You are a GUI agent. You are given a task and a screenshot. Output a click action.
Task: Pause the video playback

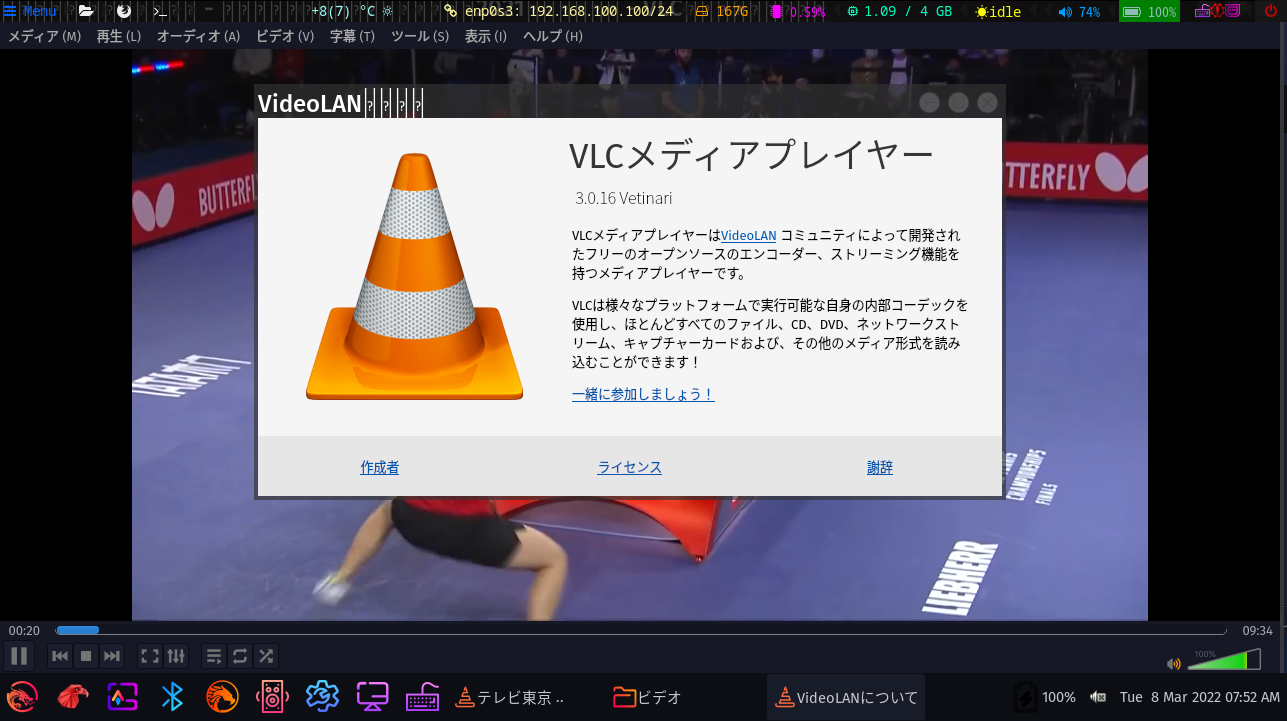tap(19, 657)
